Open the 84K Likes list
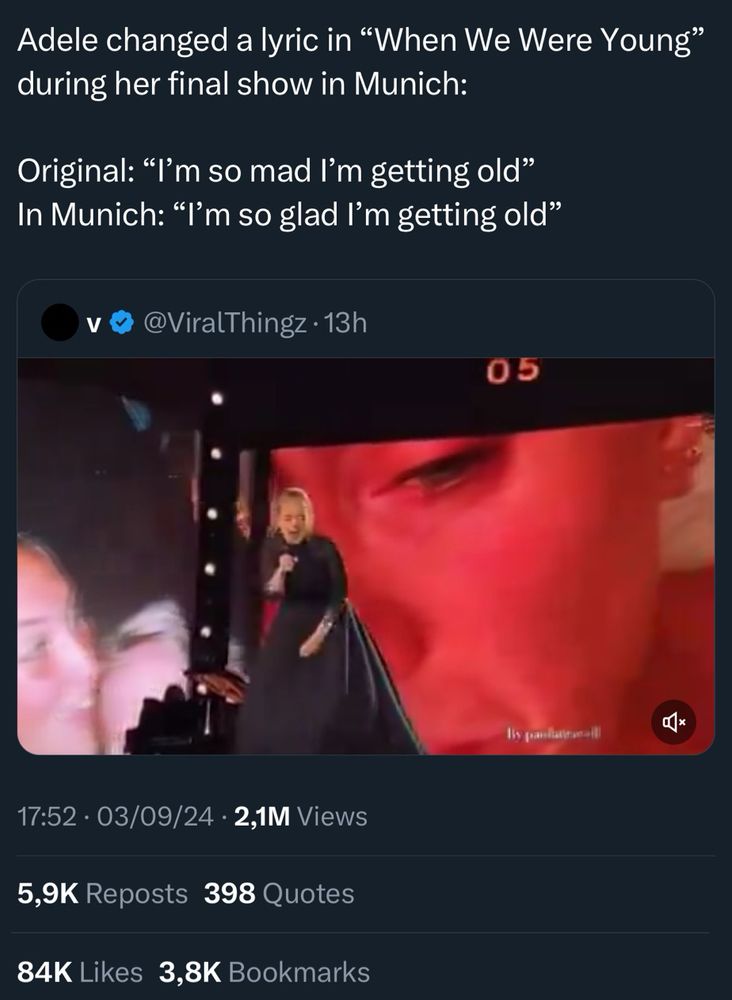This screenshot has width=732, height=1000. tap(80, 972)
